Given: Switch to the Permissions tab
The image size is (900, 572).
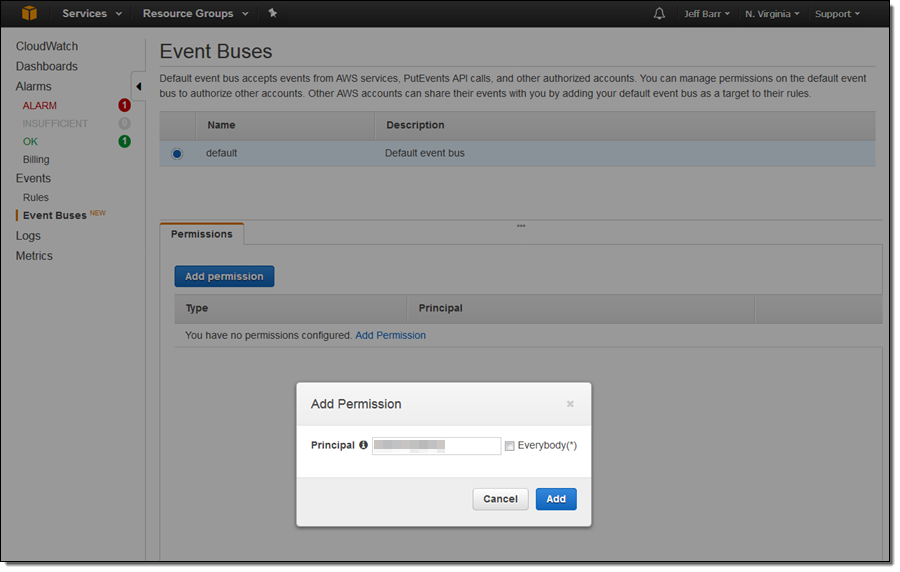Looking at the screenshot, I should [x=201, y=234].
